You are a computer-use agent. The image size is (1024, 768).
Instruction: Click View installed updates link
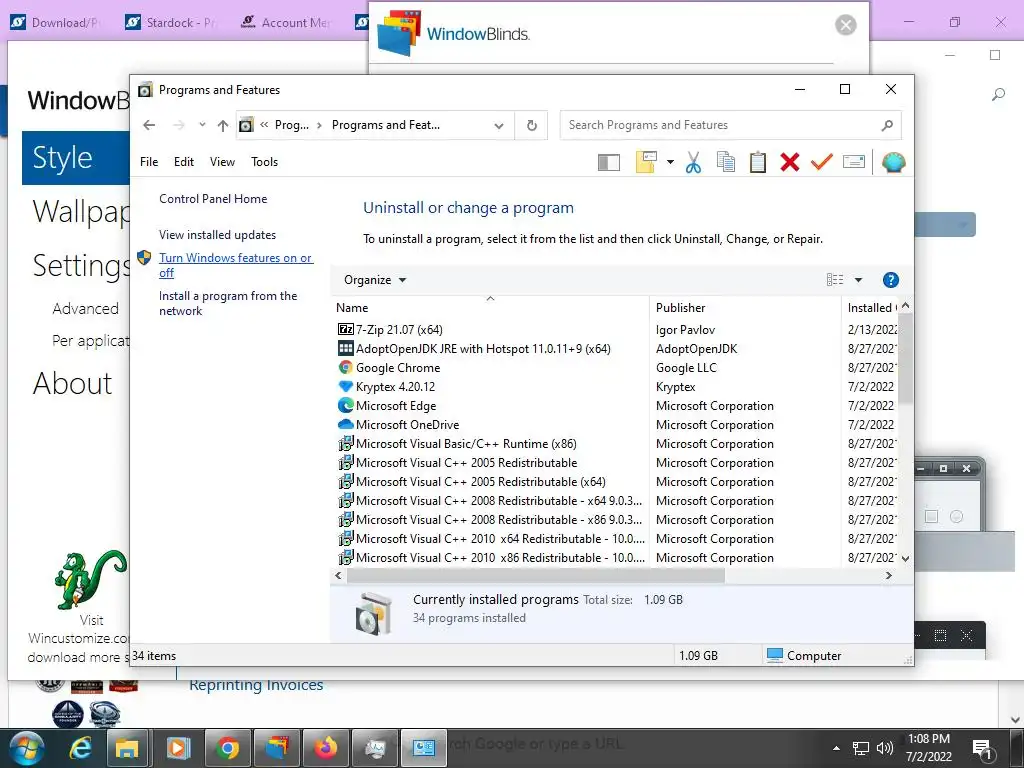pos(217,234)
